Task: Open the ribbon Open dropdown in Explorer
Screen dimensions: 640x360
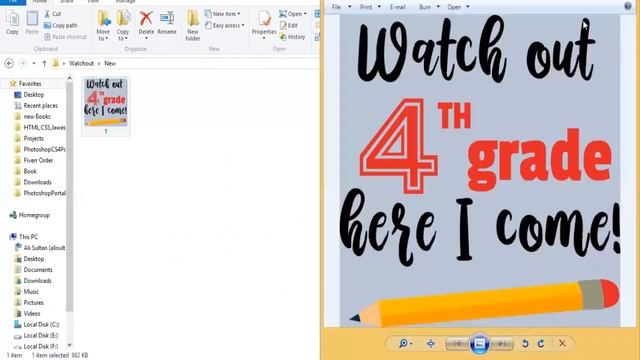Action: click(x=293, y=14)
